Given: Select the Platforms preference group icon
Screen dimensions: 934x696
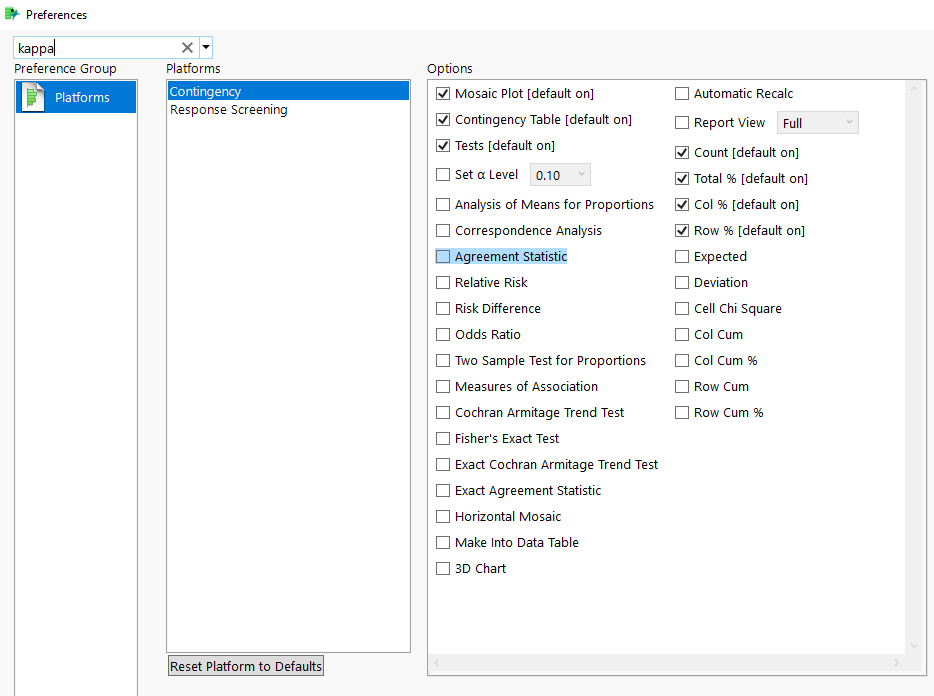Looking at the screenshot, I should coord(34,97).
